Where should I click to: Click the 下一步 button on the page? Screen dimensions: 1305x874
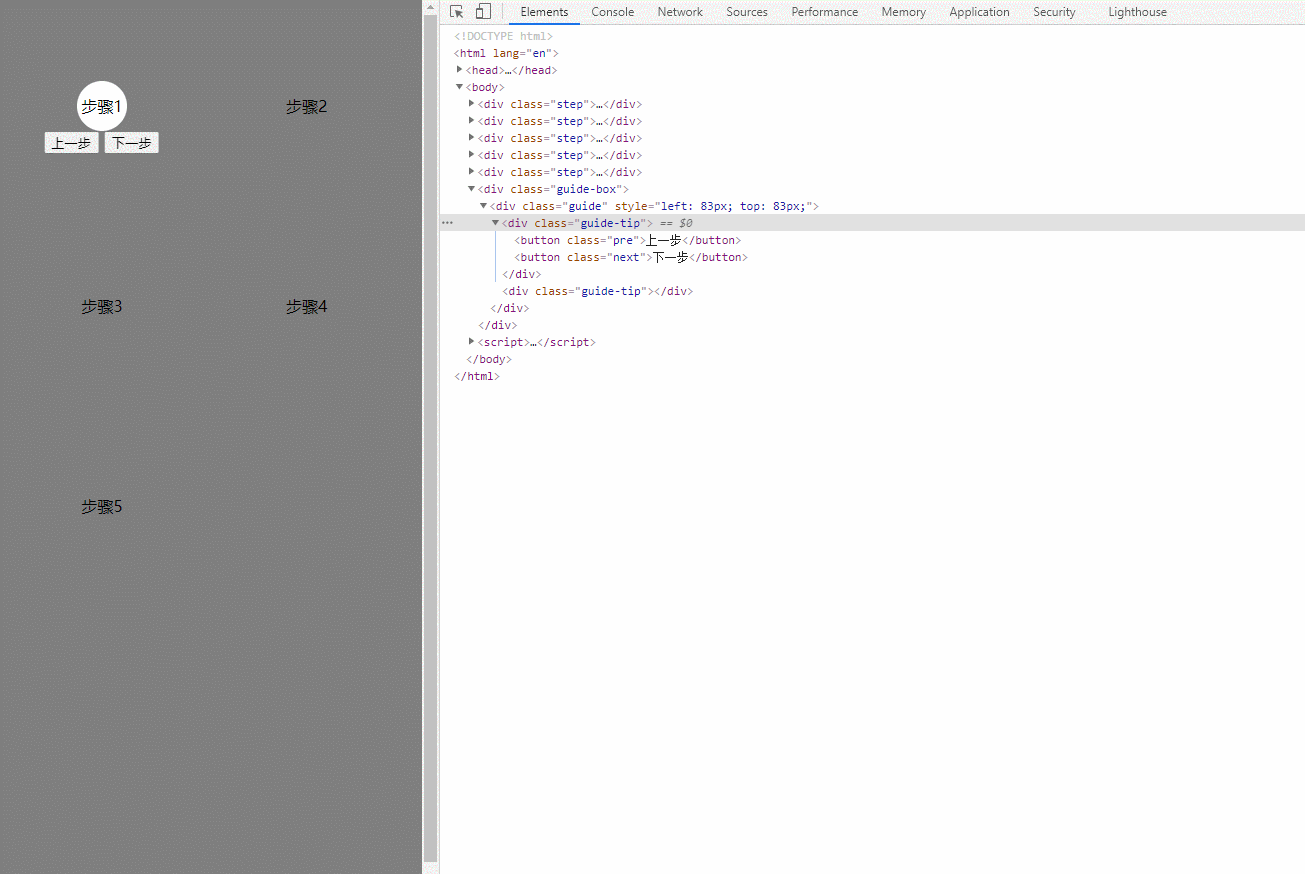pos(132,143)
